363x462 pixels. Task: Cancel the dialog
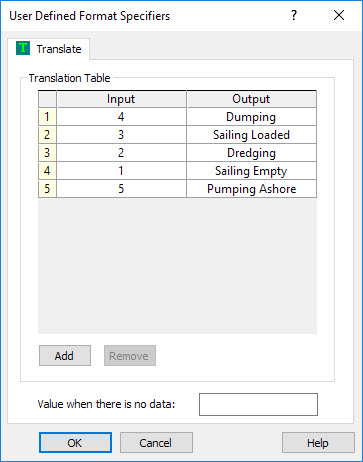(156, 443)
